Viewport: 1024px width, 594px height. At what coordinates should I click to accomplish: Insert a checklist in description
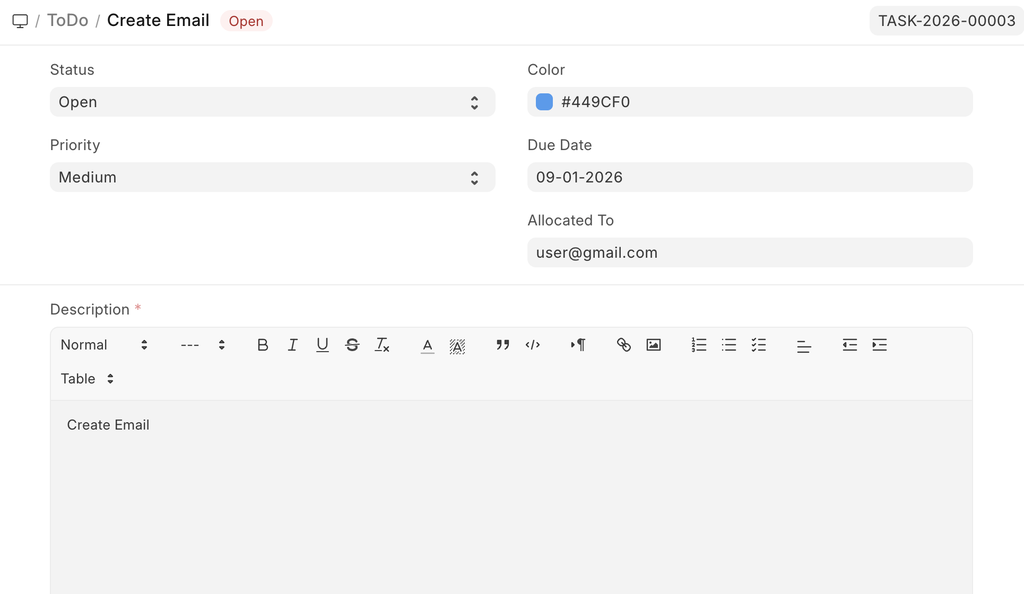click(759, 345)
